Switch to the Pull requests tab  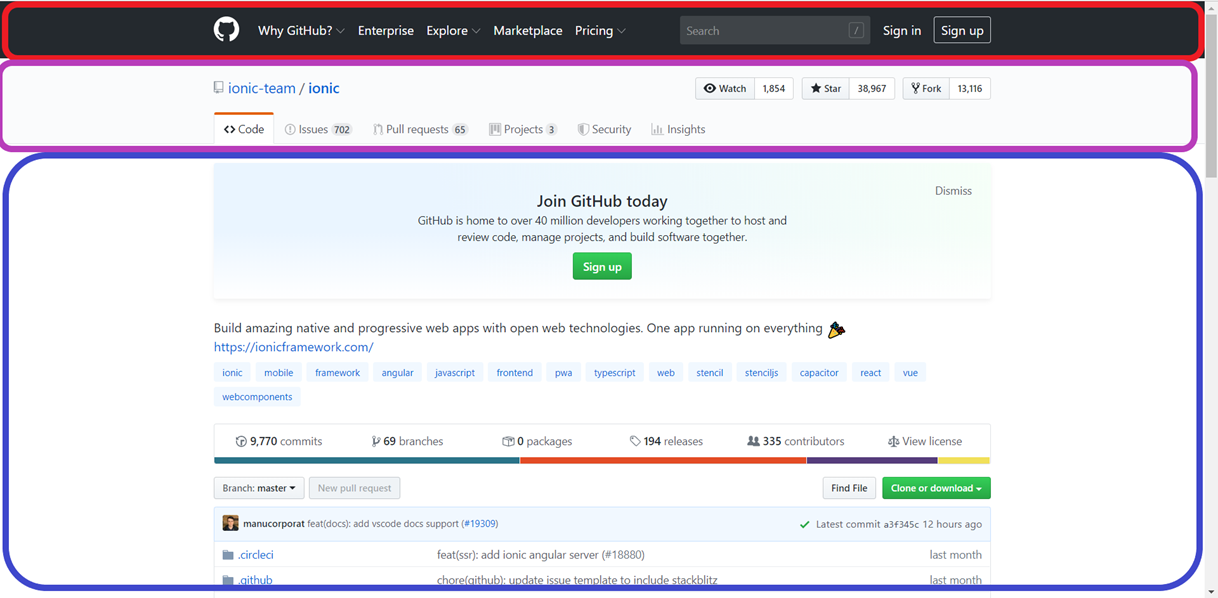point(420,129)
